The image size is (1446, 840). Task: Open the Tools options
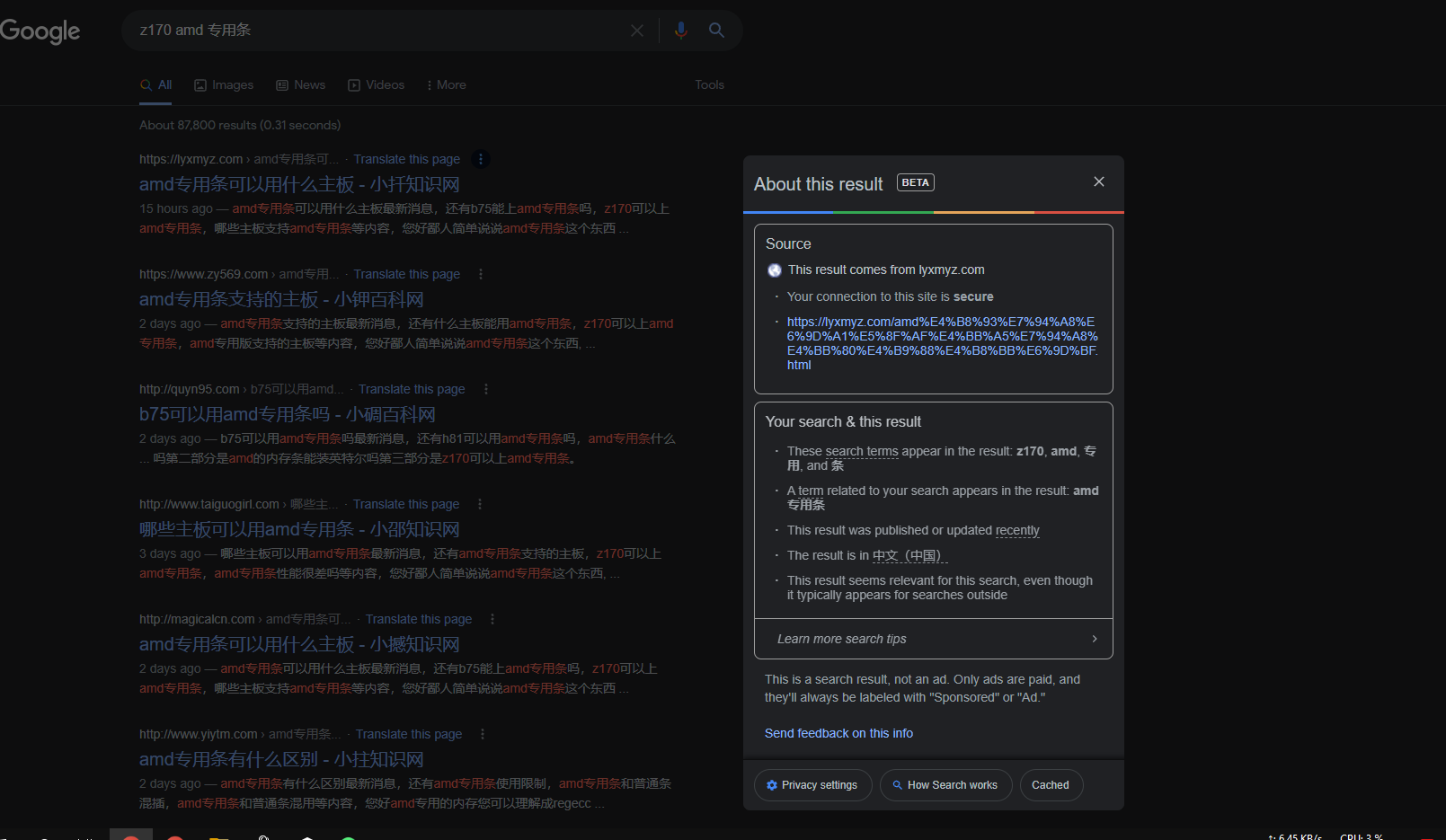[709, 84]
